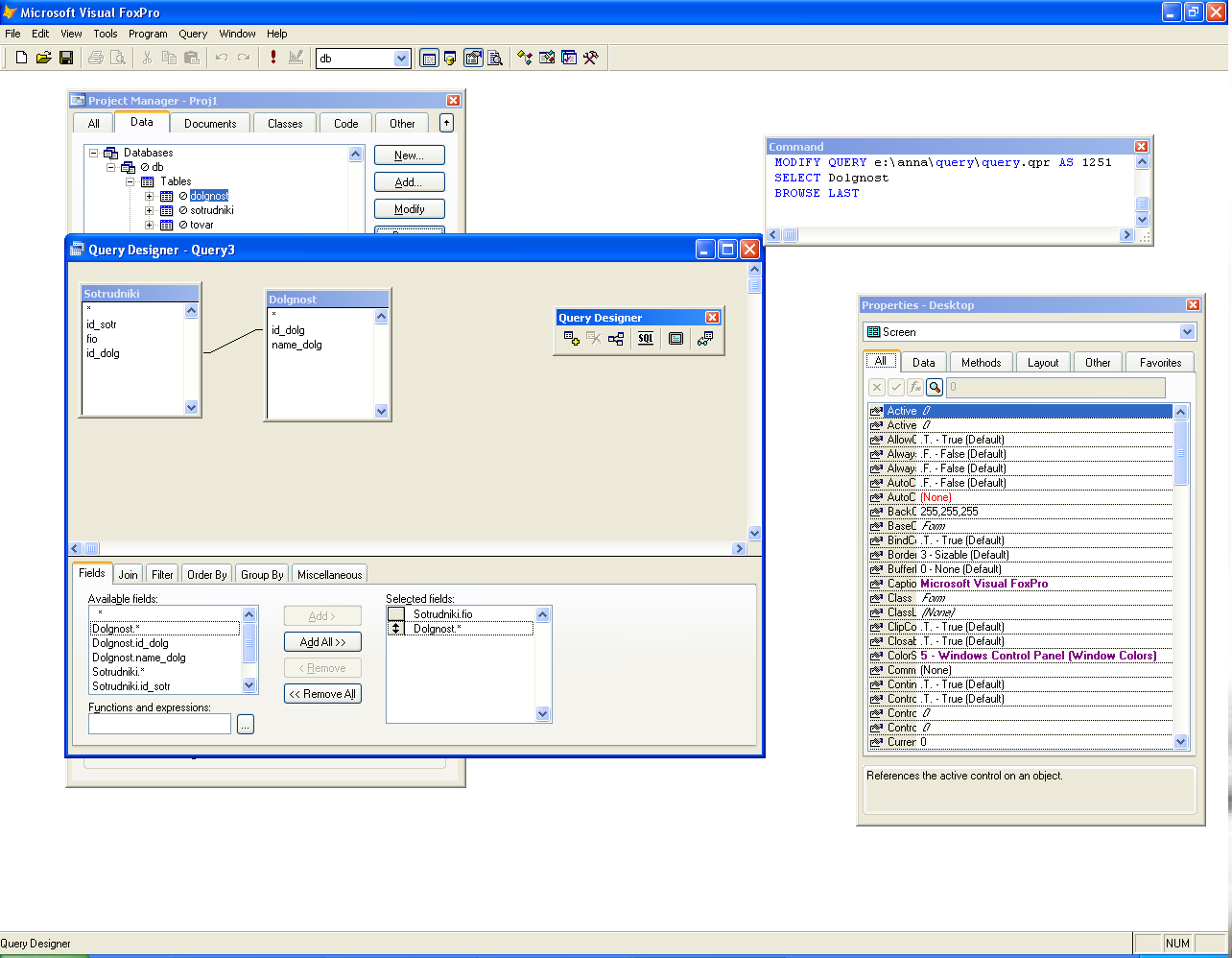Click the Properties list scrollbar down arrow
The width and height of the screenshot is (1232, 958).
[x=1181, y=742]
